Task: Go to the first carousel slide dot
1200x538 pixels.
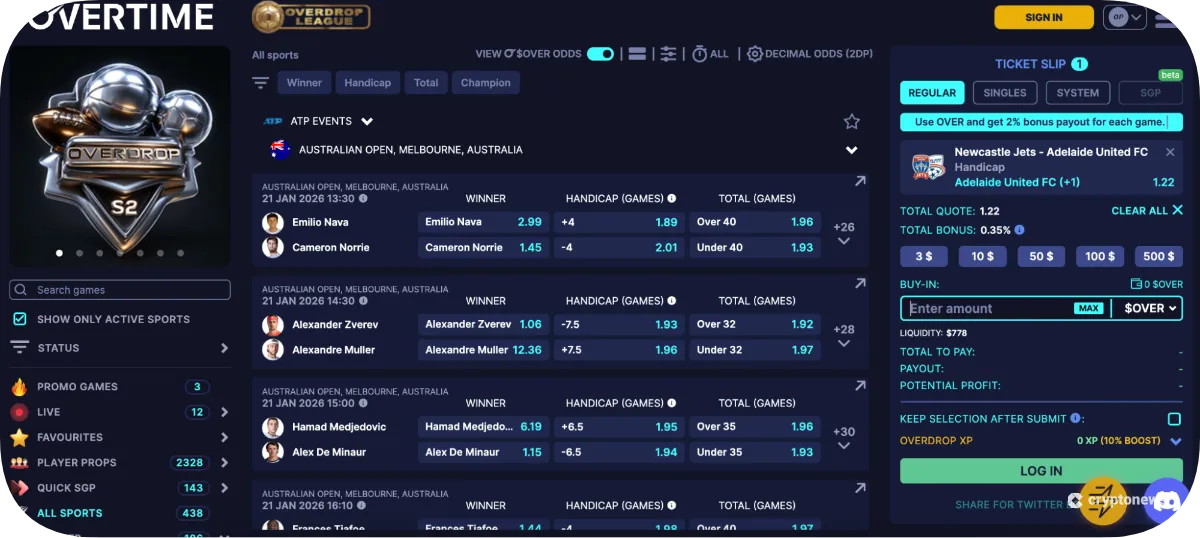Action: 59,254
